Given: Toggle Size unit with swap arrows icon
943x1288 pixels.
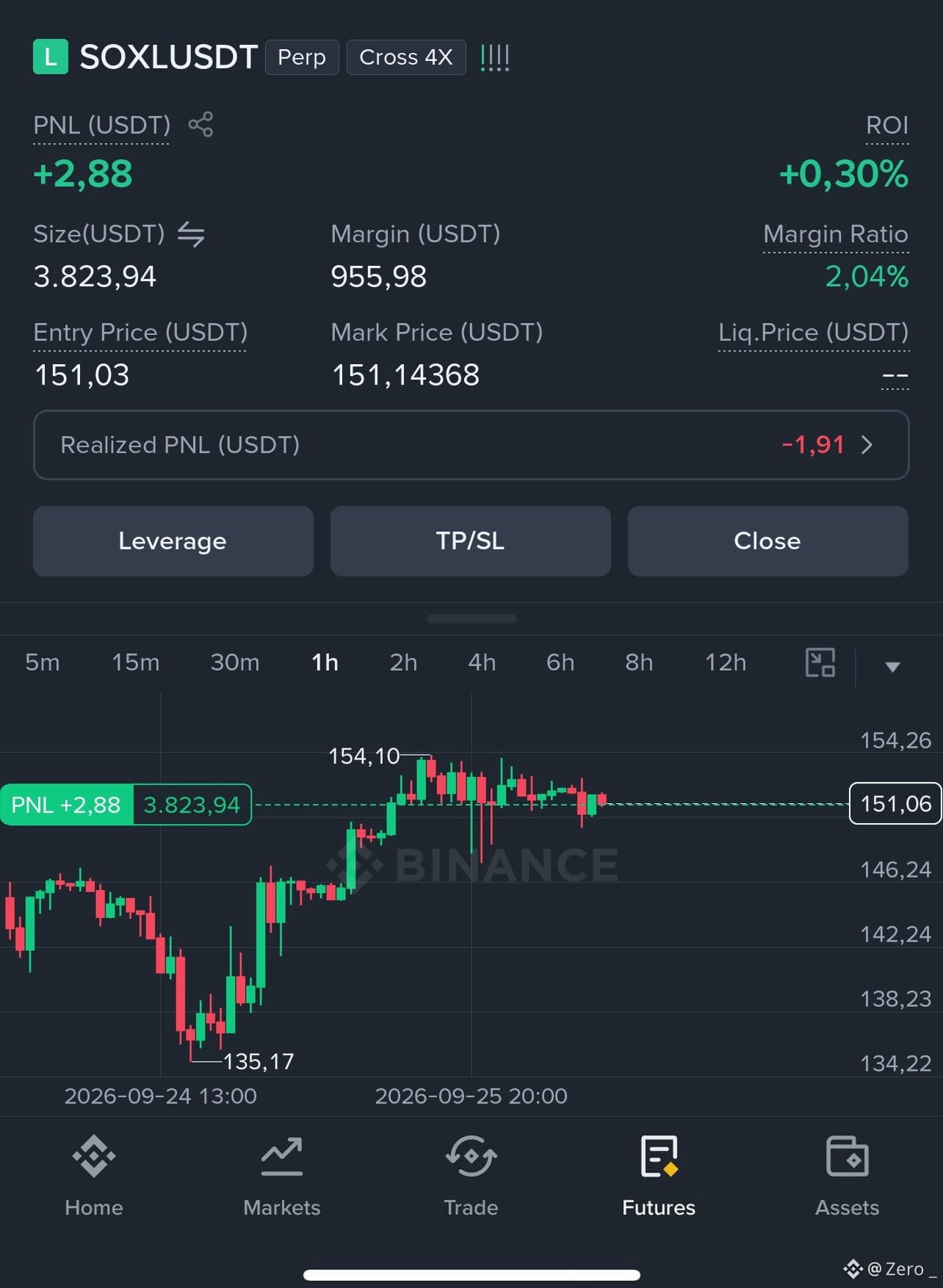Looking at the screenshot, I should tap(191, 234).
